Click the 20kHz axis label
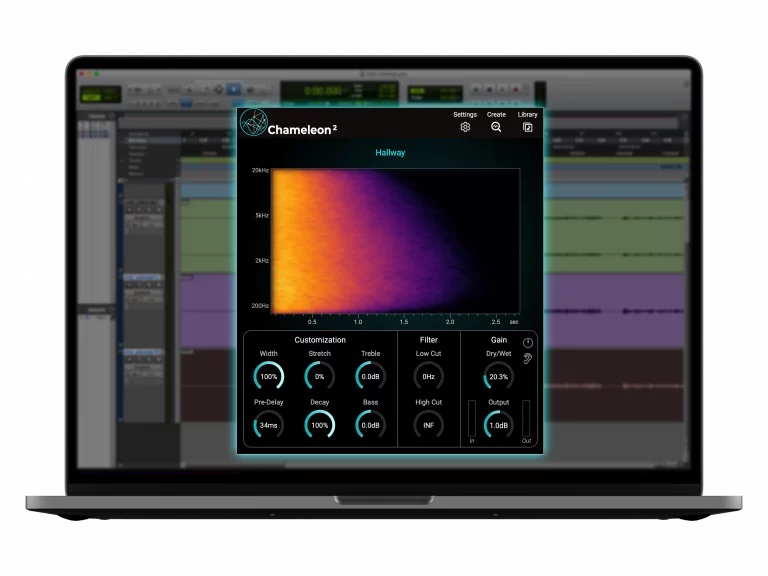Viewport: 768px width, 576px height. [x=260, y=170]
